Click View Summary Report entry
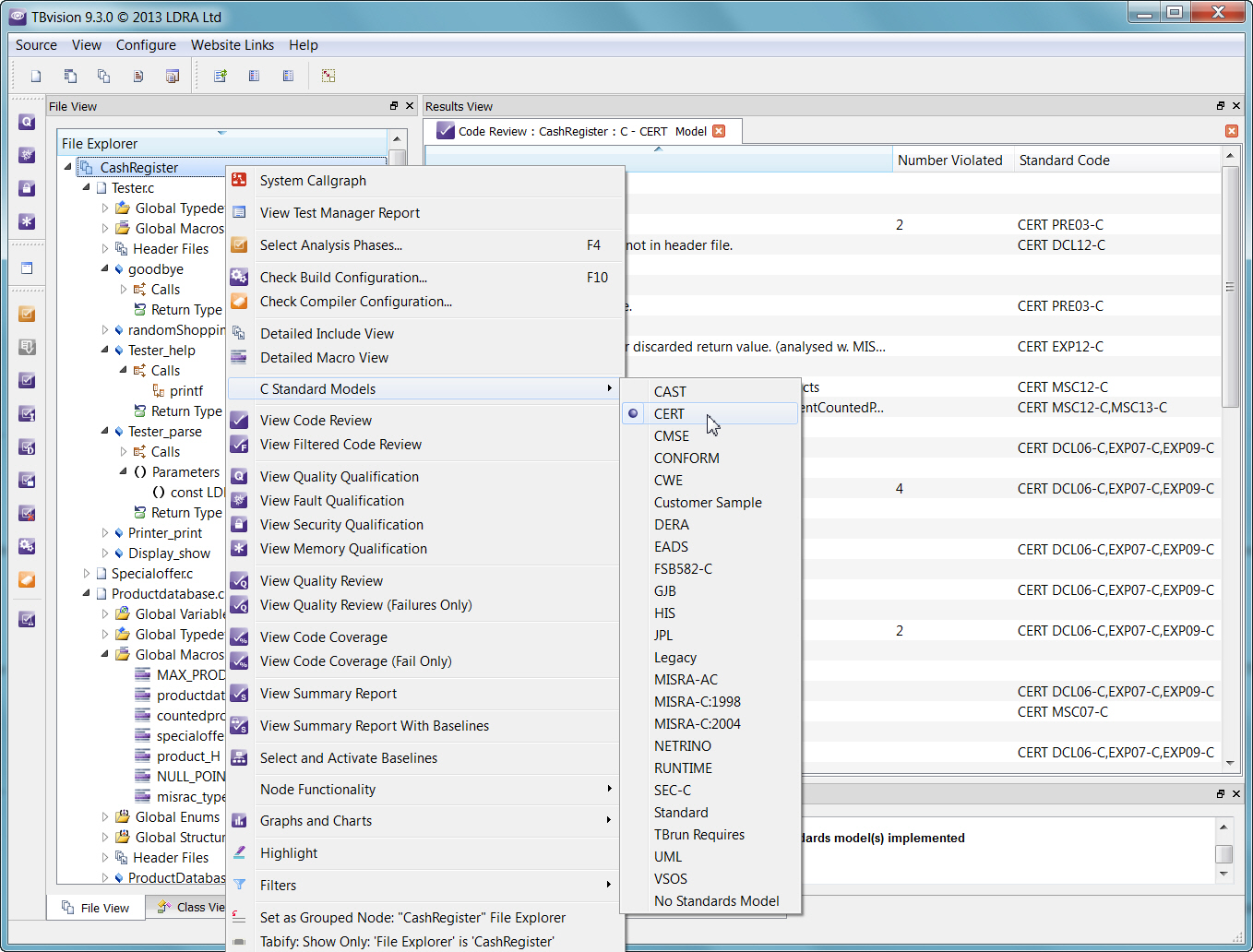This screenshot has width=1253, height=952. point(328,694)
